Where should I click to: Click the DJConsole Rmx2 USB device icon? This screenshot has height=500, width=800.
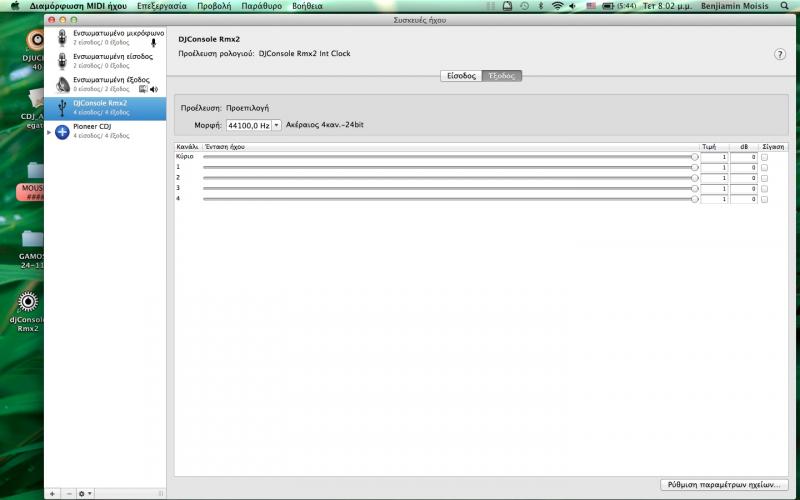point(63,106)
